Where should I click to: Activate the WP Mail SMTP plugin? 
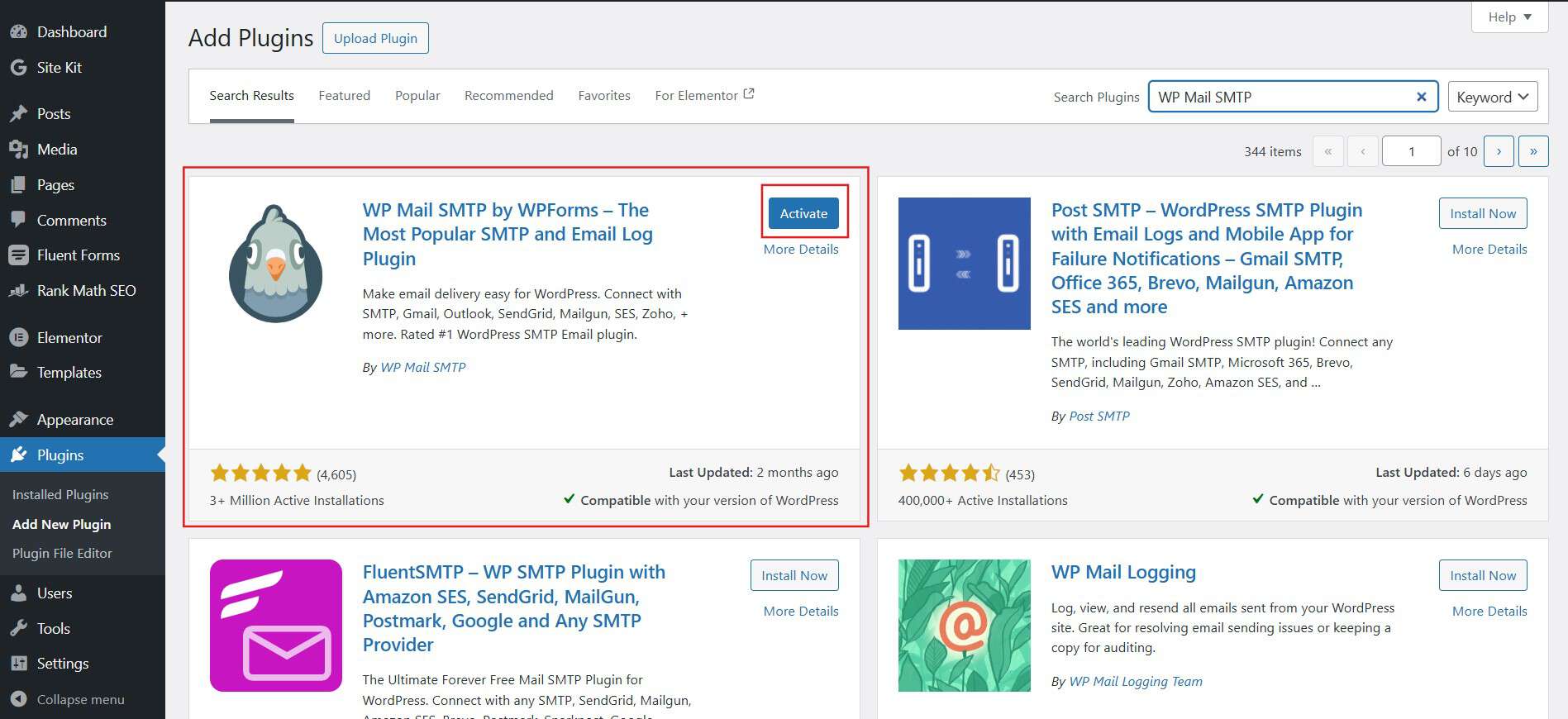click(803, 213)
